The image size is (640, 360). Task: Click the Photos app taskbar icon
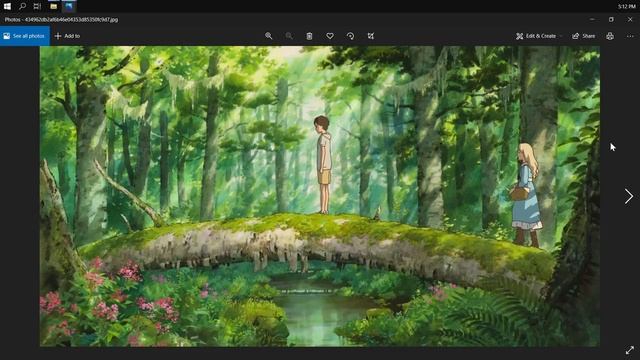tap(69, 6)
